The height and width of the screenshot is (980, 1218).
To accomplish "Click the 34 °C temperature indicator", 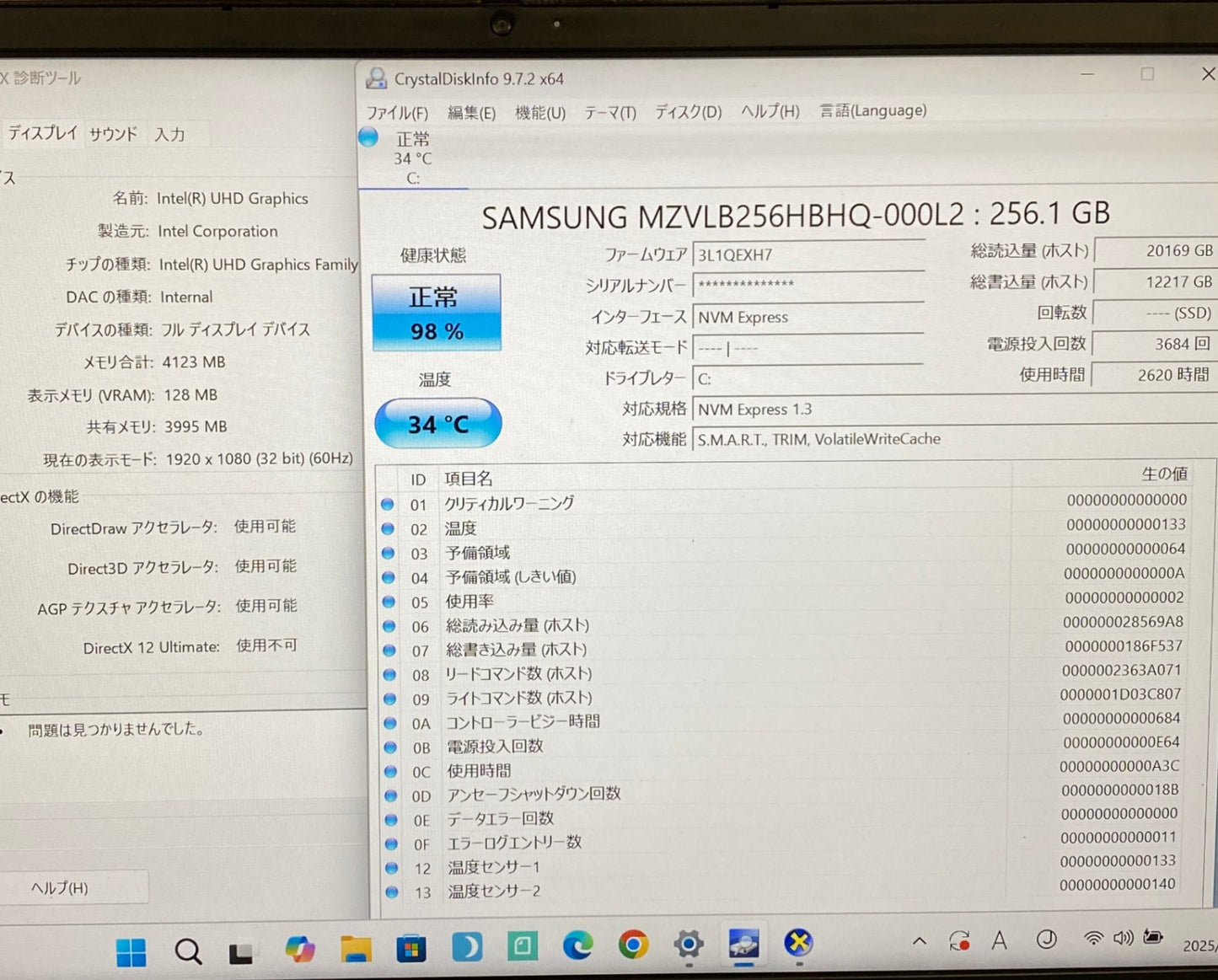I will coord(437,424).
